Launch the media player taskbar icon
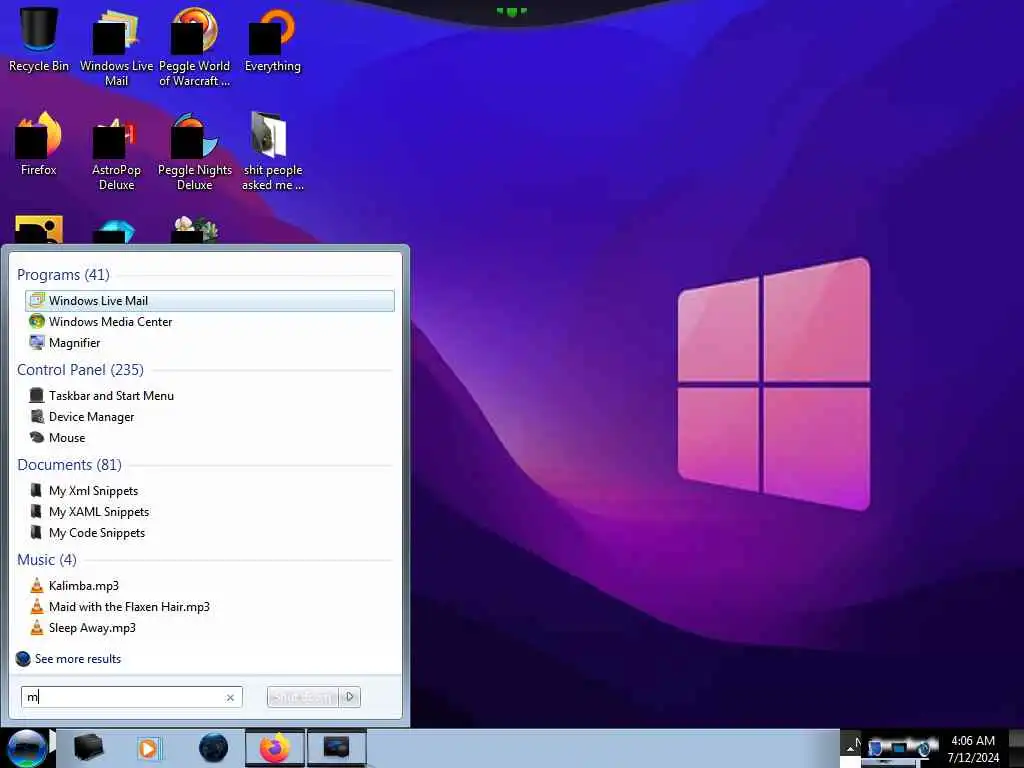This screenshot has width=1024, height=768. [x=148, y=748]
